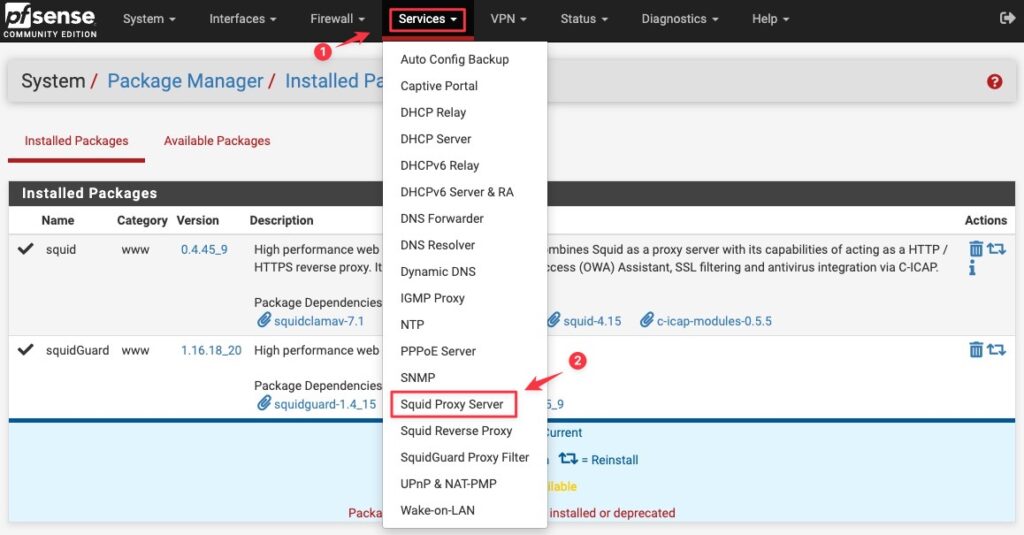Viewport: 1024px width, 535px height.
Task: Click the Category column header
Action: pos(142,221)
